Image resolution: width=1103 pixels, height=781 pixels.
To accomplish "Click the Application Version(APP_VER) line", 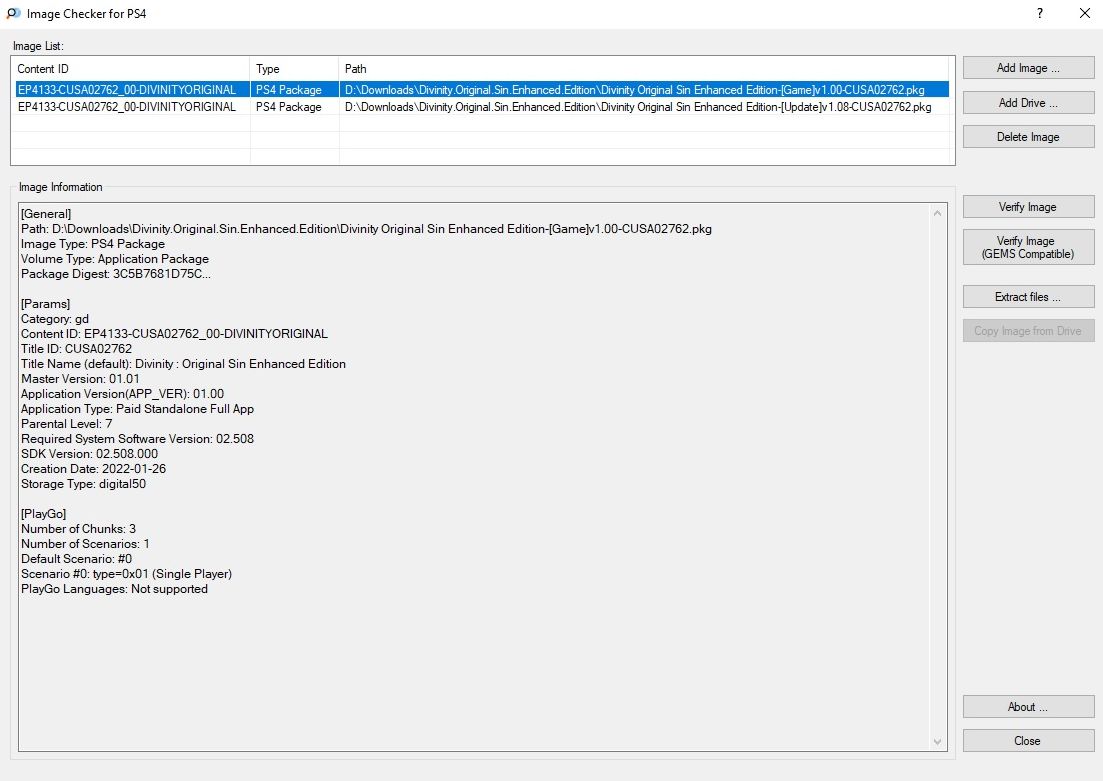I will (x=122, y=394).
